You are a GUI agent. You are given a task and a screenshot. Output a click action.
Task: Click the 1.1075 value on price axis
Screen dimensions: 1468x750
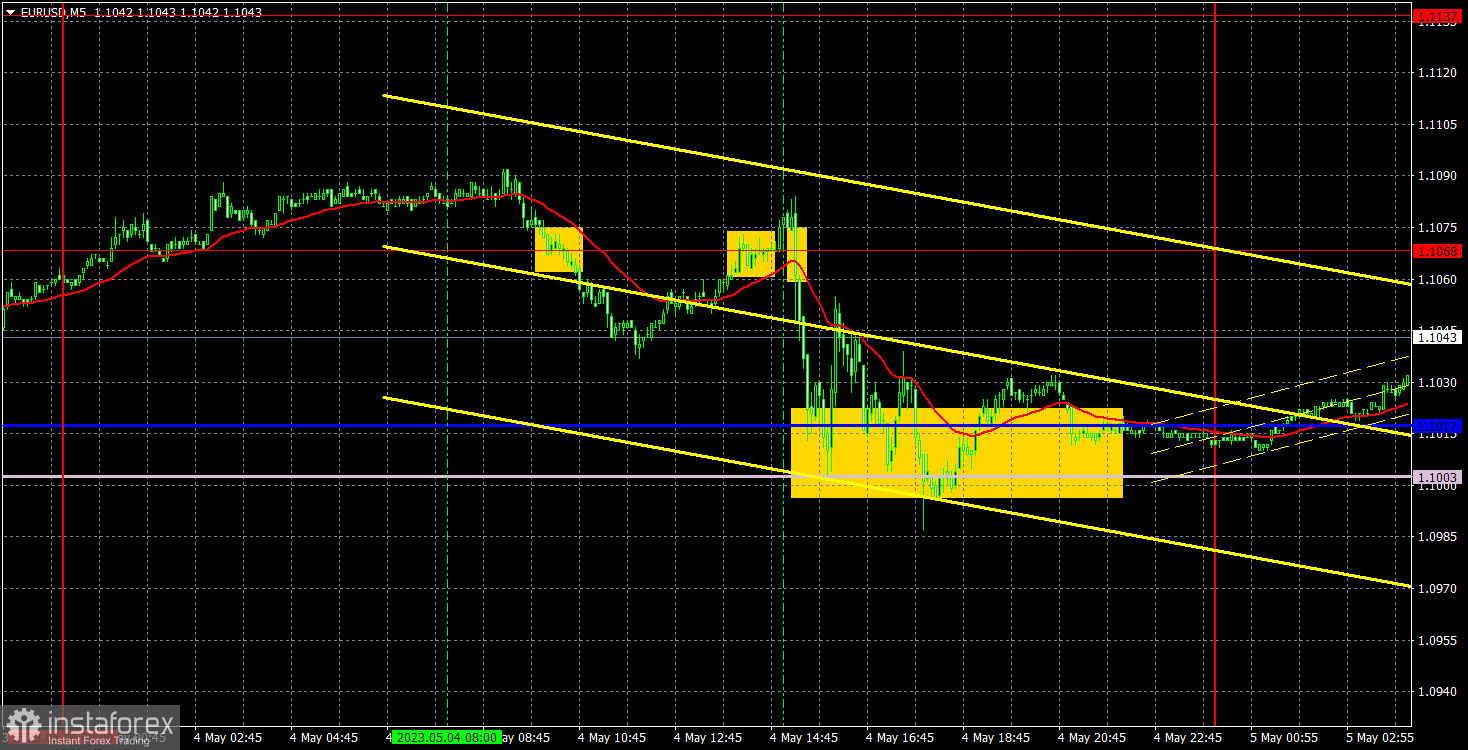pos(1436,227)
